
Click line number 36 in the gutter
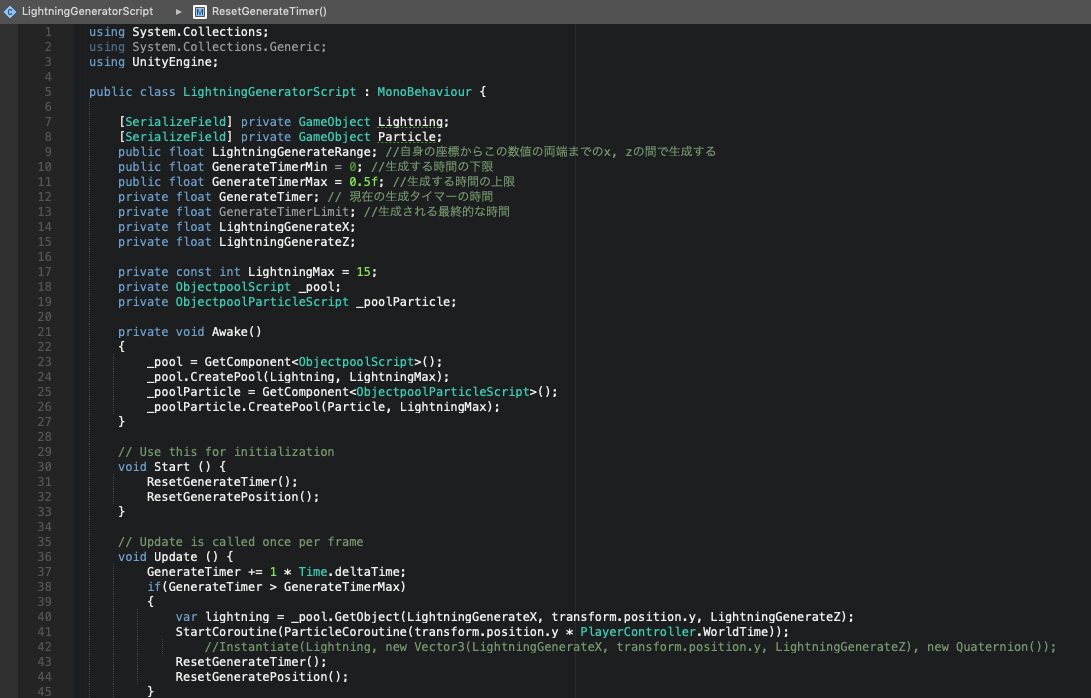[x=44, y=557]
